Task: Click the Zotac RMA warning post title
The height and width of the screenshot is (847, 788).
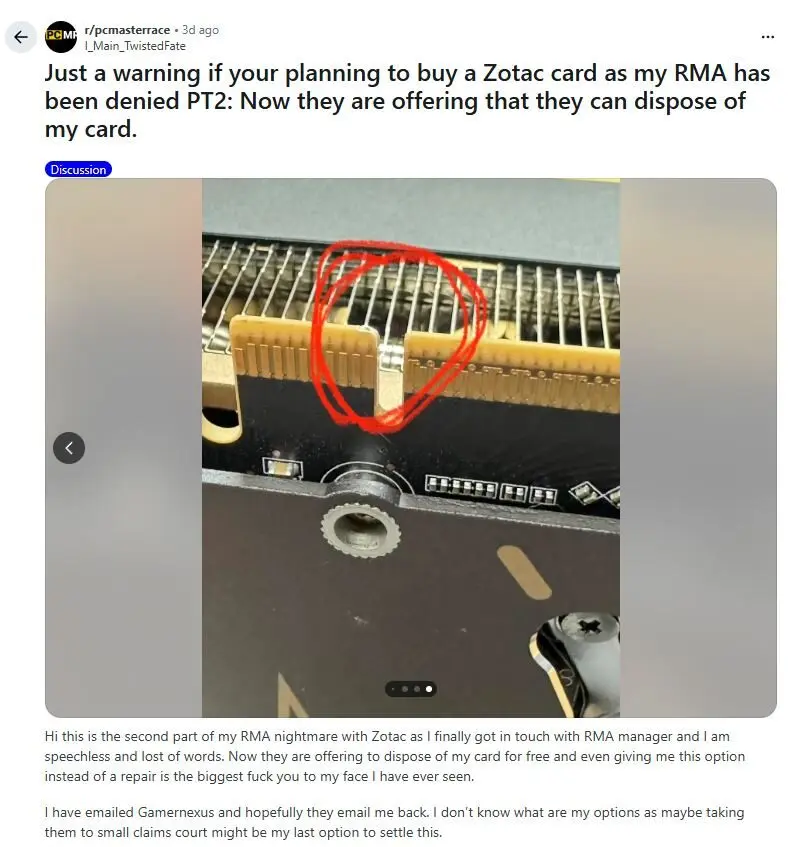Action: 407,101
